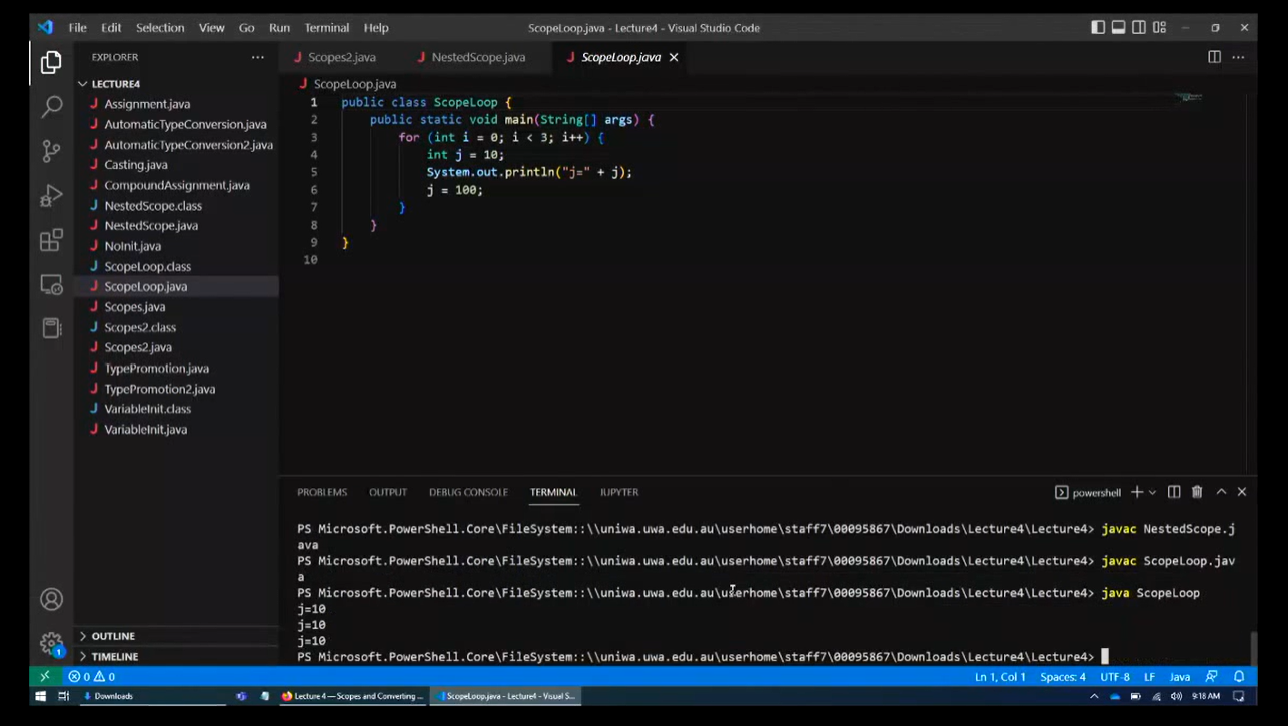Expand the OUTLINE section
Viewport: 1288px width, 726px height.
(113, 636)
